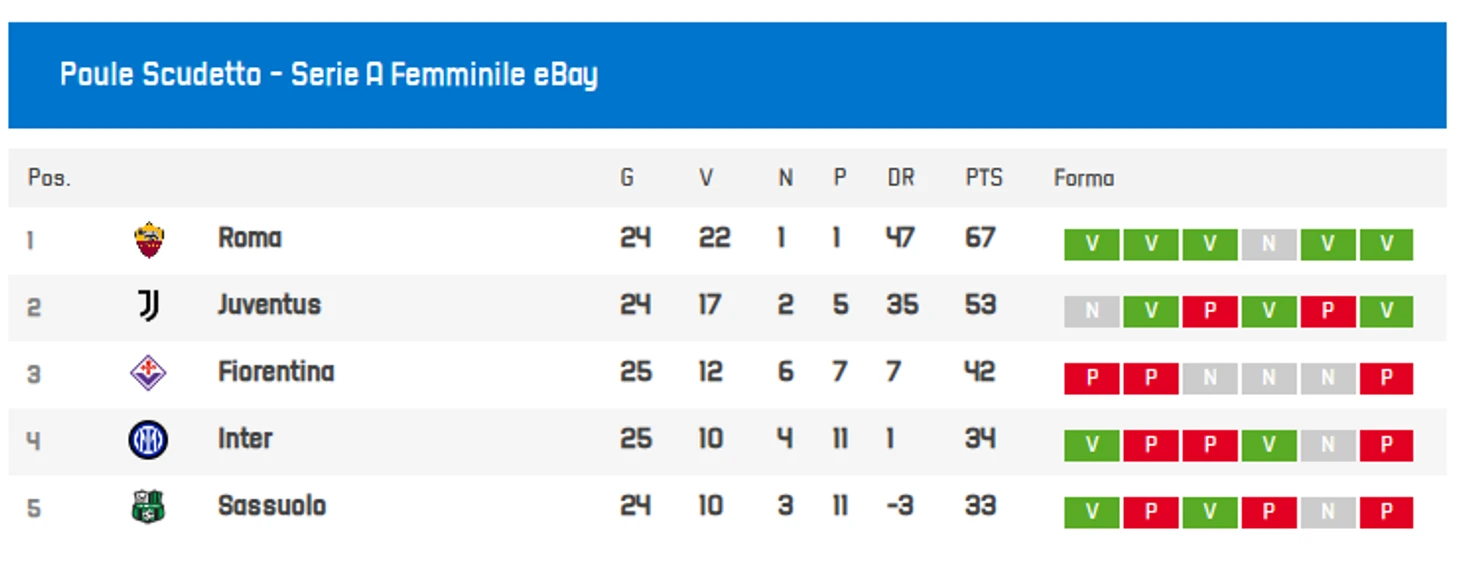Select the Fiorentina crest icon
The image size is (1460, 567).
(148, 373)
